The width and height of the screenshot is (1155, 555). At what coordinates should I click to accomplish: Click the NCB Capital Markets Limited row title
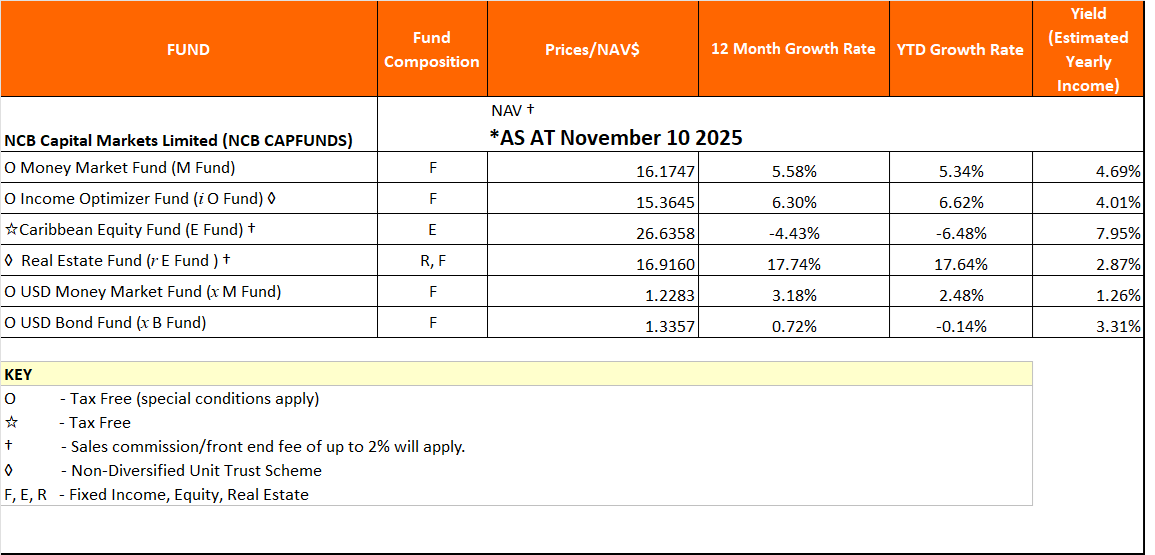(178, 141)
